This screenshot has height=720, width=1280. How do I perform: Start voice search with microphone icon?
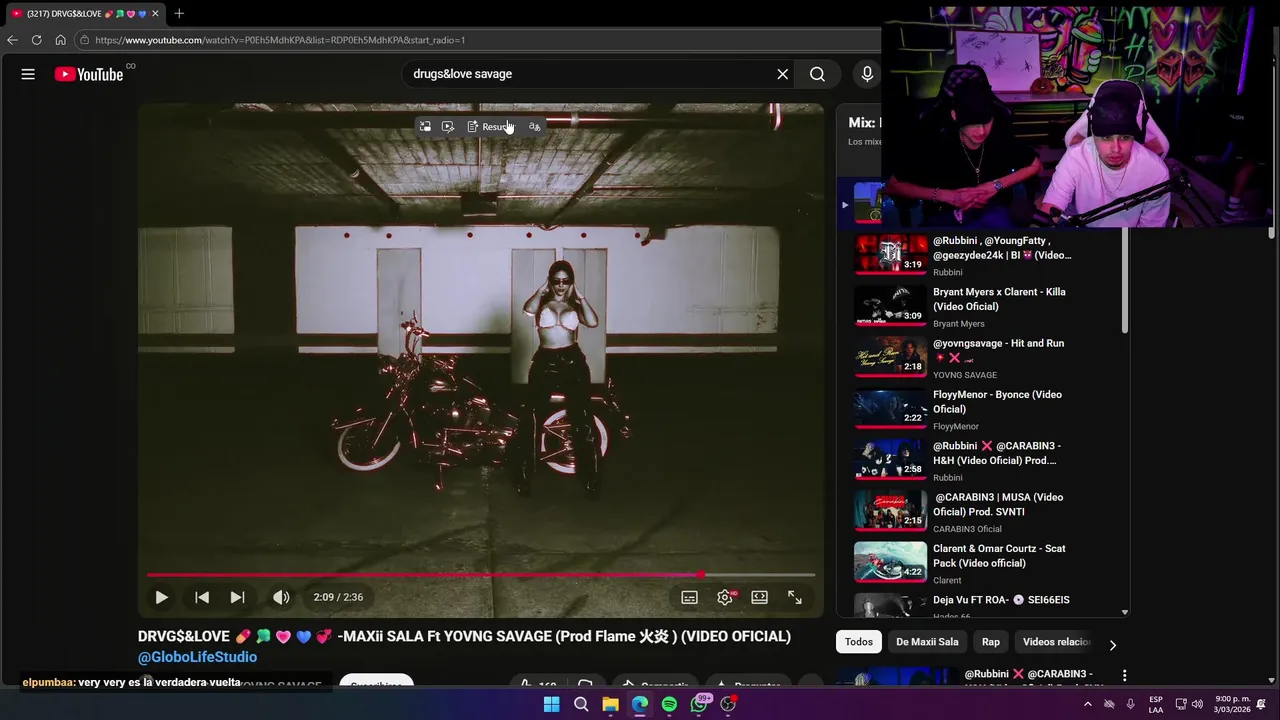pos(867,74)
